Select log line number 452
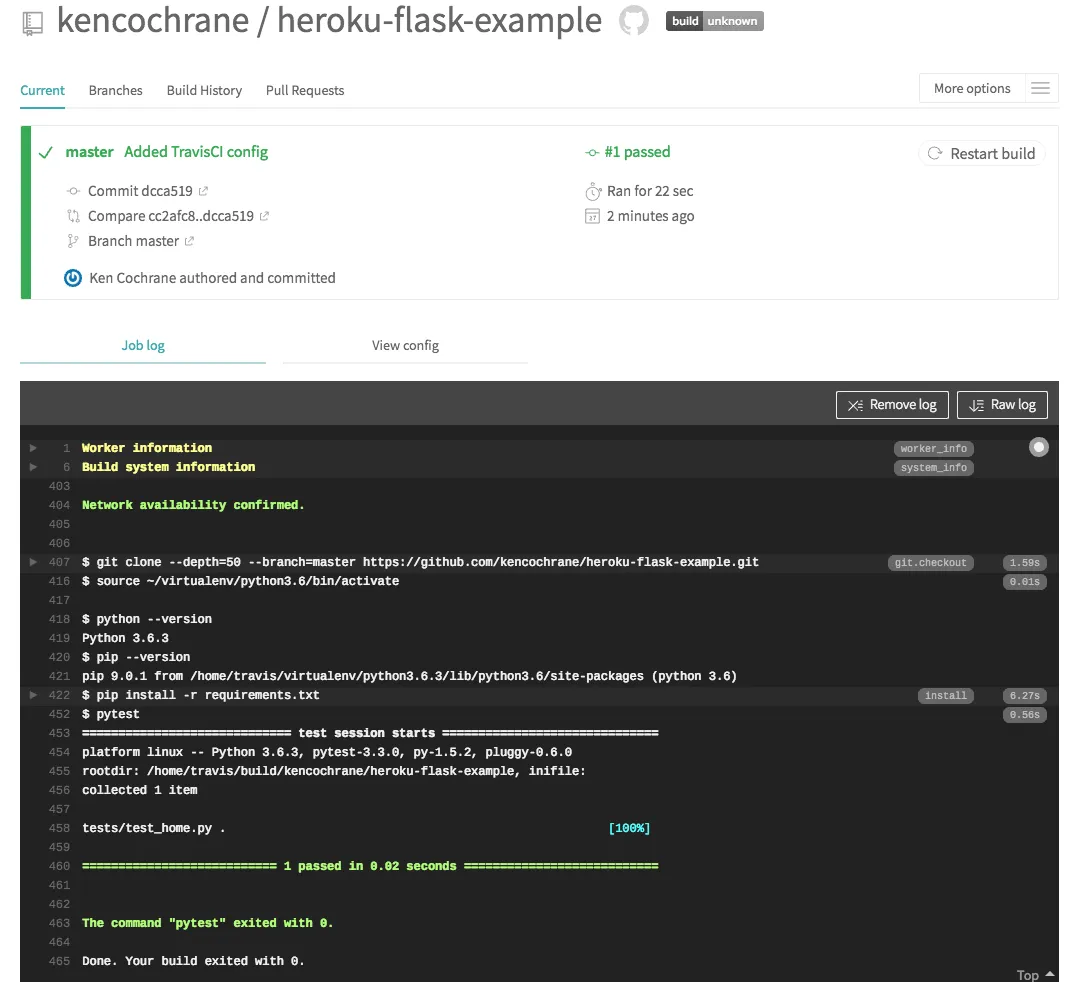Image resolution: width=1066 pixels, height=982 pixels. (x=59, y=714)
